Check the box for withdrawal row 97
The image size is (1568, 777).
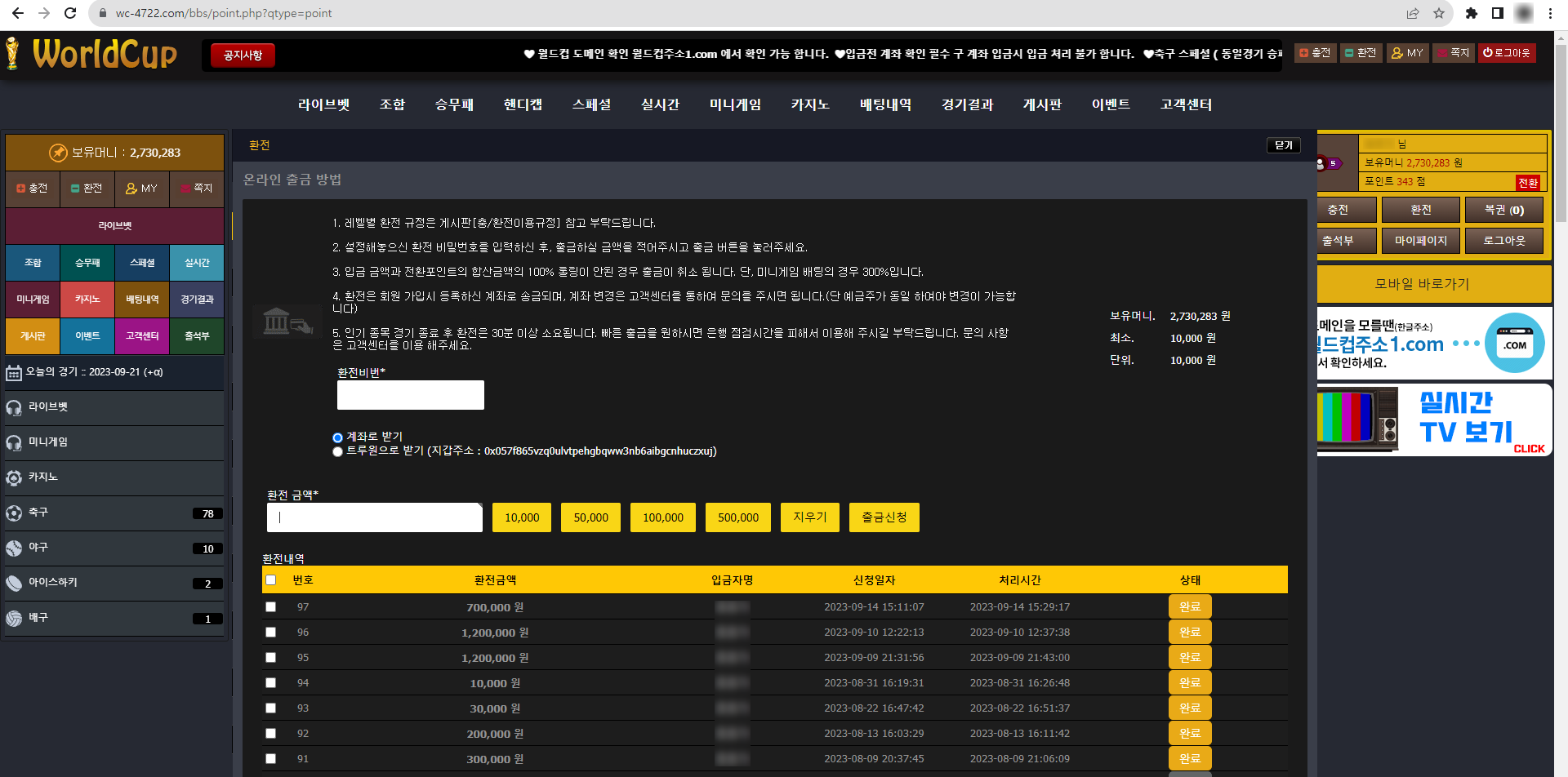pyautogui.click(x=271, y=607)
